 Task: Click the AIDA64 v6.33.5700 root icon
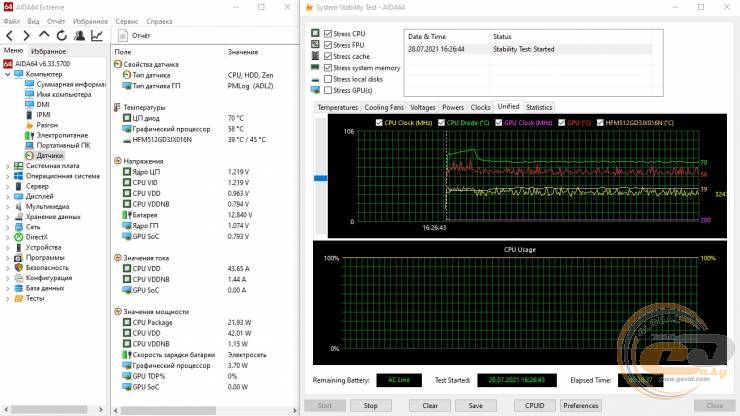[8, 64]
